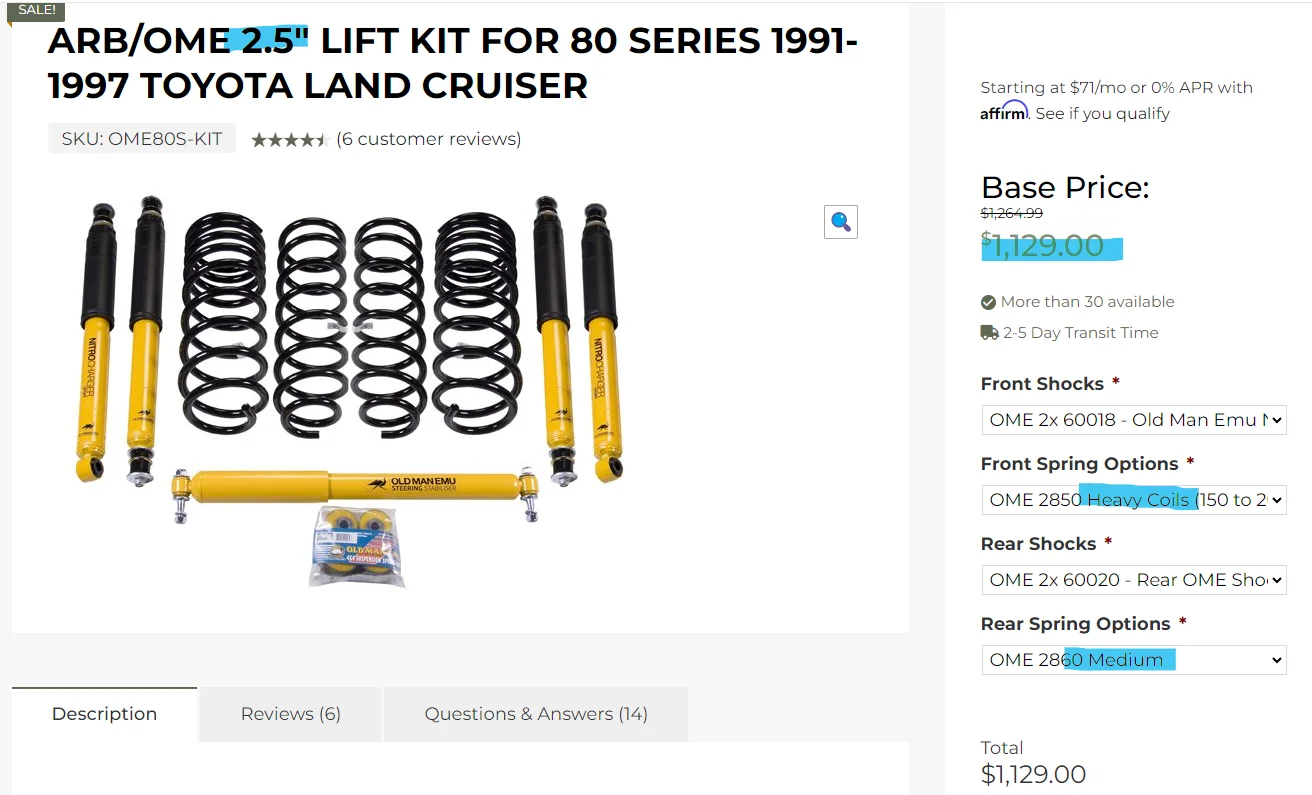The width and height of the screenshot is (1312, 795).
Task: Click the magnifier zoom icon on product image
Action: coord(841,221)
